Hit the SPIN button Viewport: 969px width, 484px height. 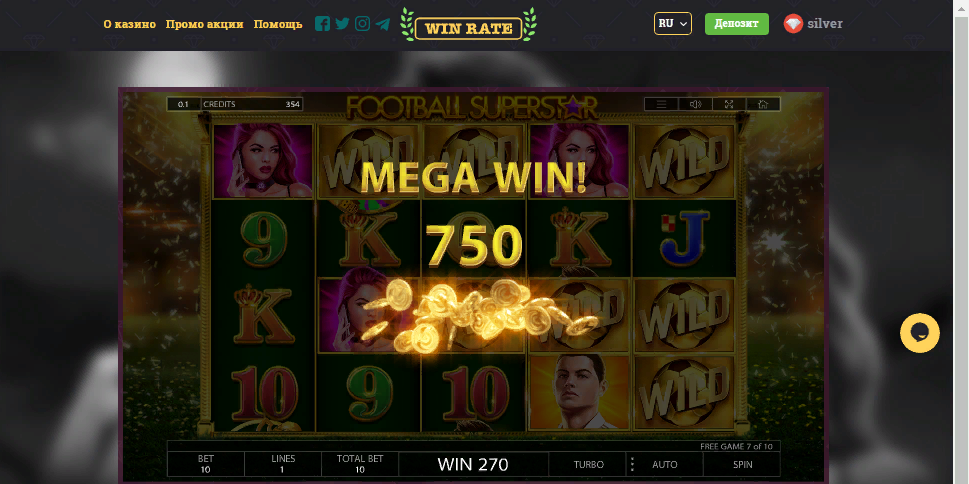point(742,464)
